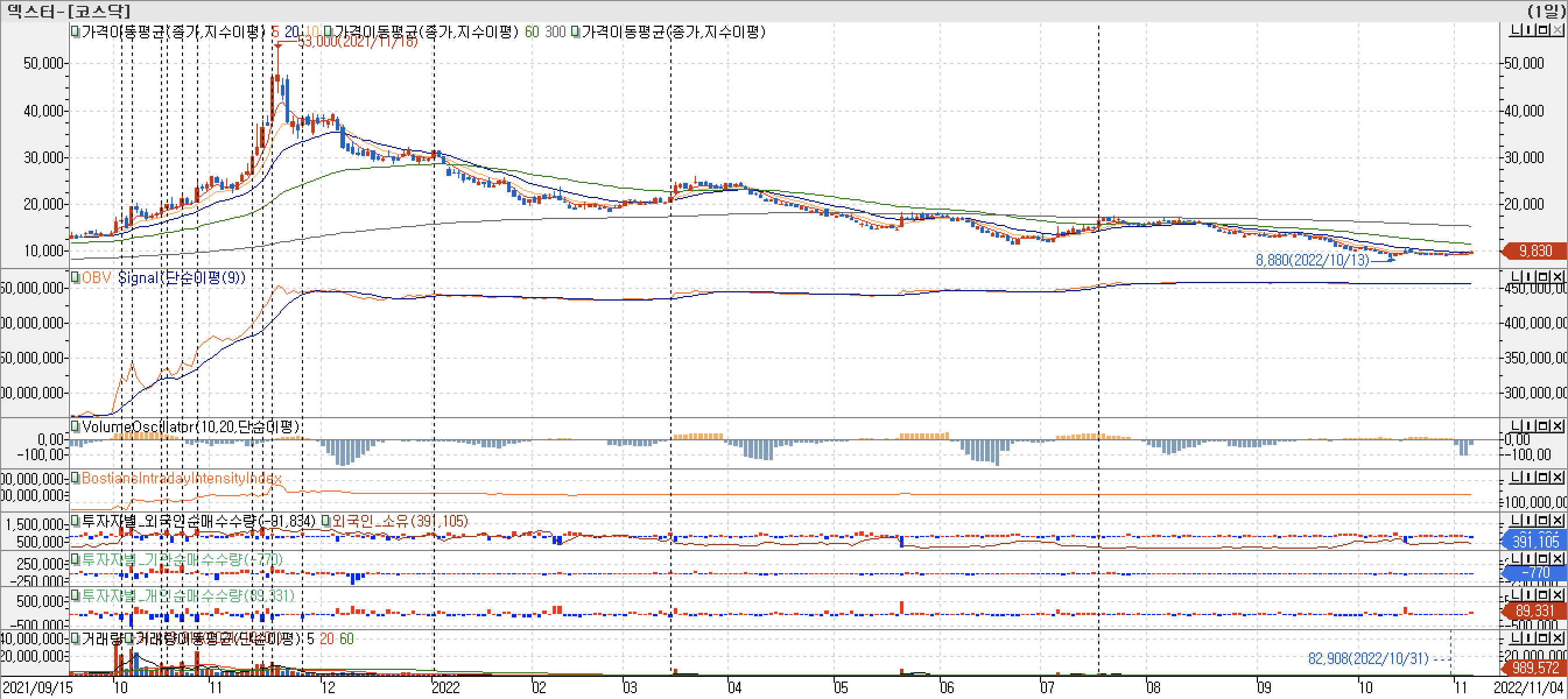Image resolution: width=1568 pixels, height=699 pixels.
Task: Click the vertical bar icon in OBV panel
Action: click(x=1530, y=277)
